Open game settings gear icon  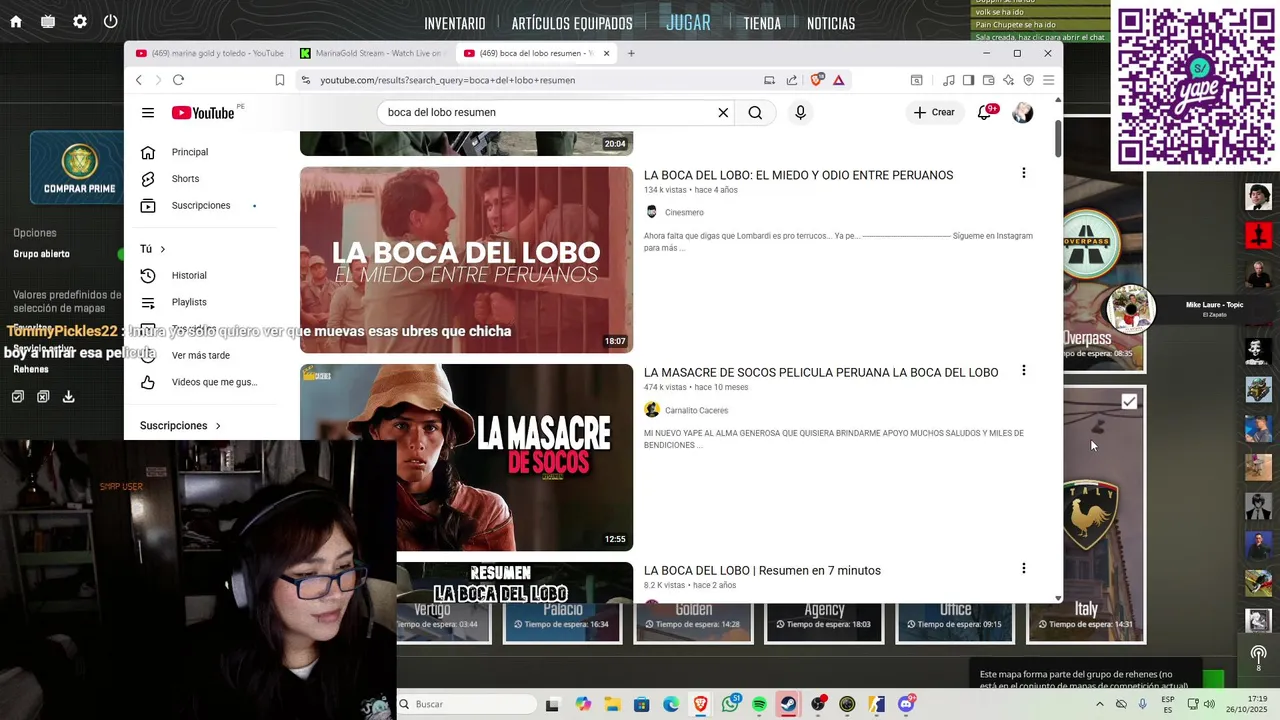coord(80,21)
